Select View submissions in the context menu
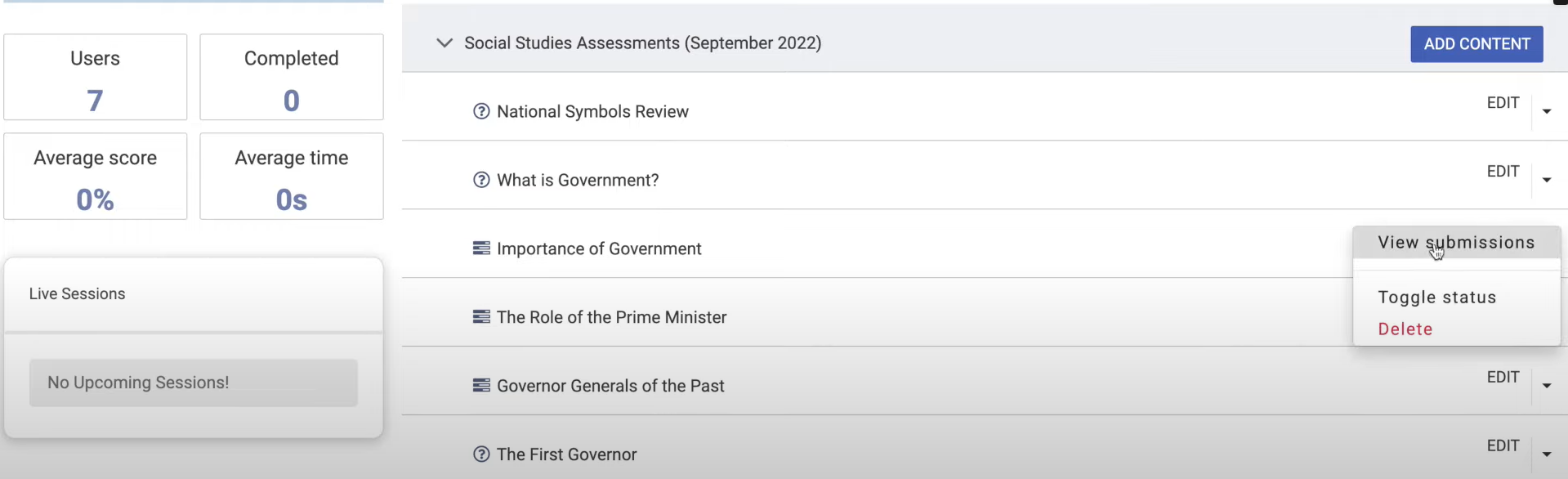Viewport: 1568px width, 479px height. 1456,243
